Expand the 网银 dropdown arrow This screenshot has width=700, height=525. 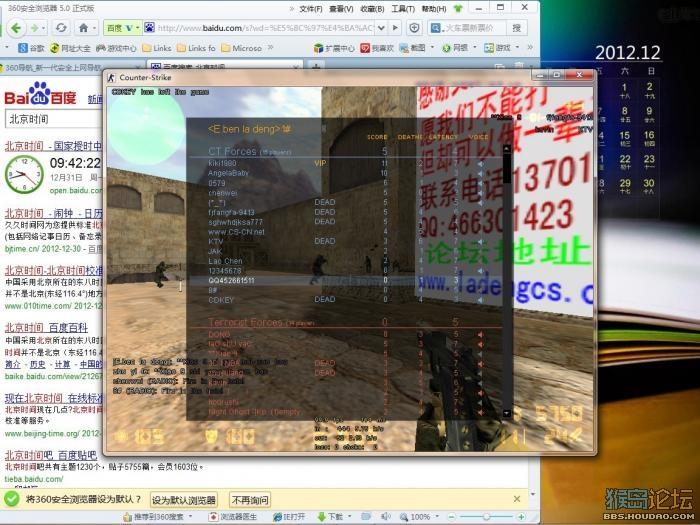coord(475,47)
